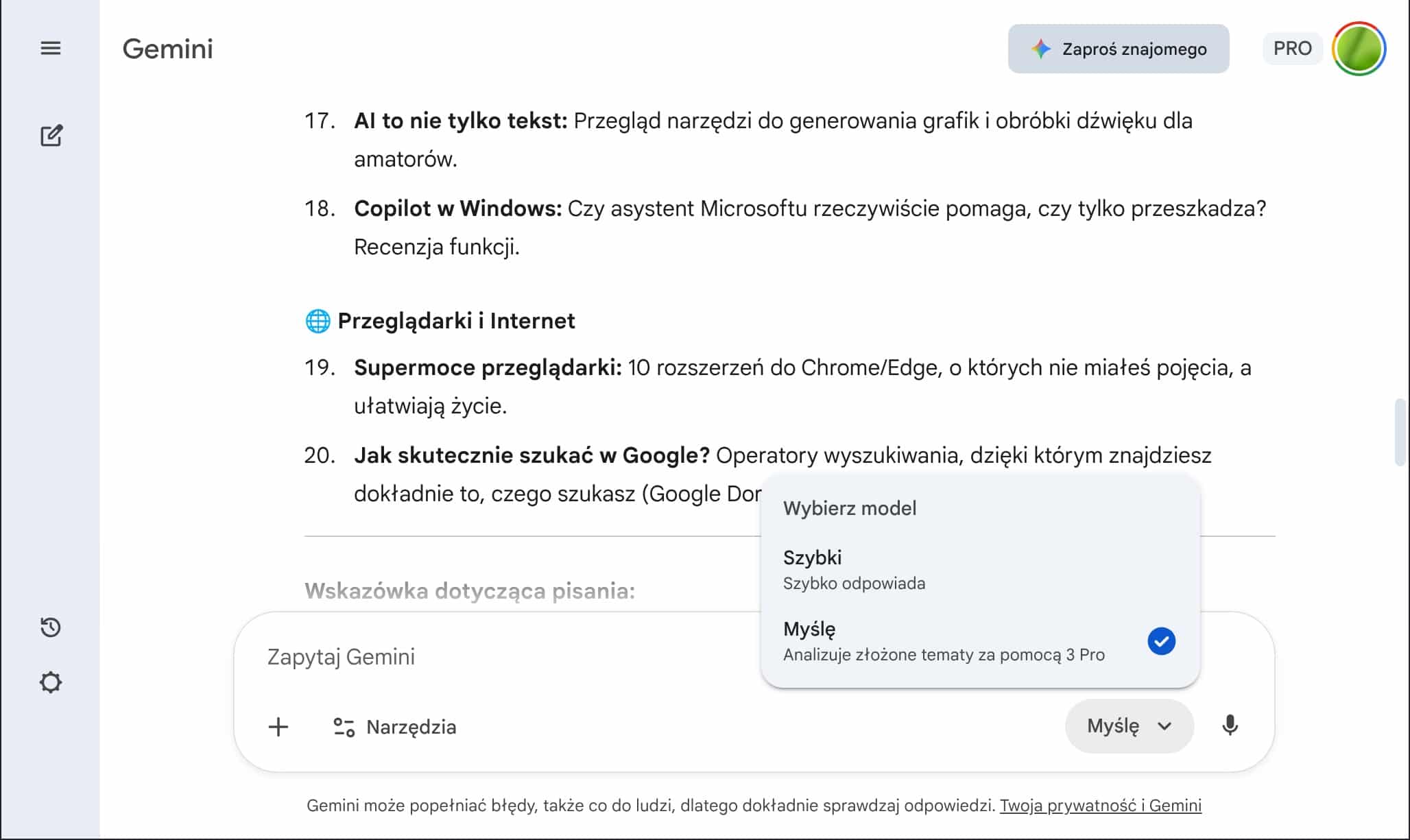The height and width of the screenshot is (840, 1410).
Task: Open the activity history icon
Action: tap(51, 627)
